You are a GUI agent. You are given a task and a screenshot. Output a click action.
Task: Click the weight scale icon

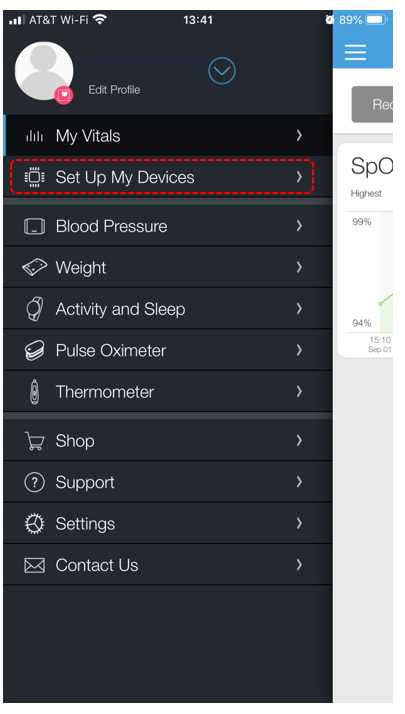[34, 267]
